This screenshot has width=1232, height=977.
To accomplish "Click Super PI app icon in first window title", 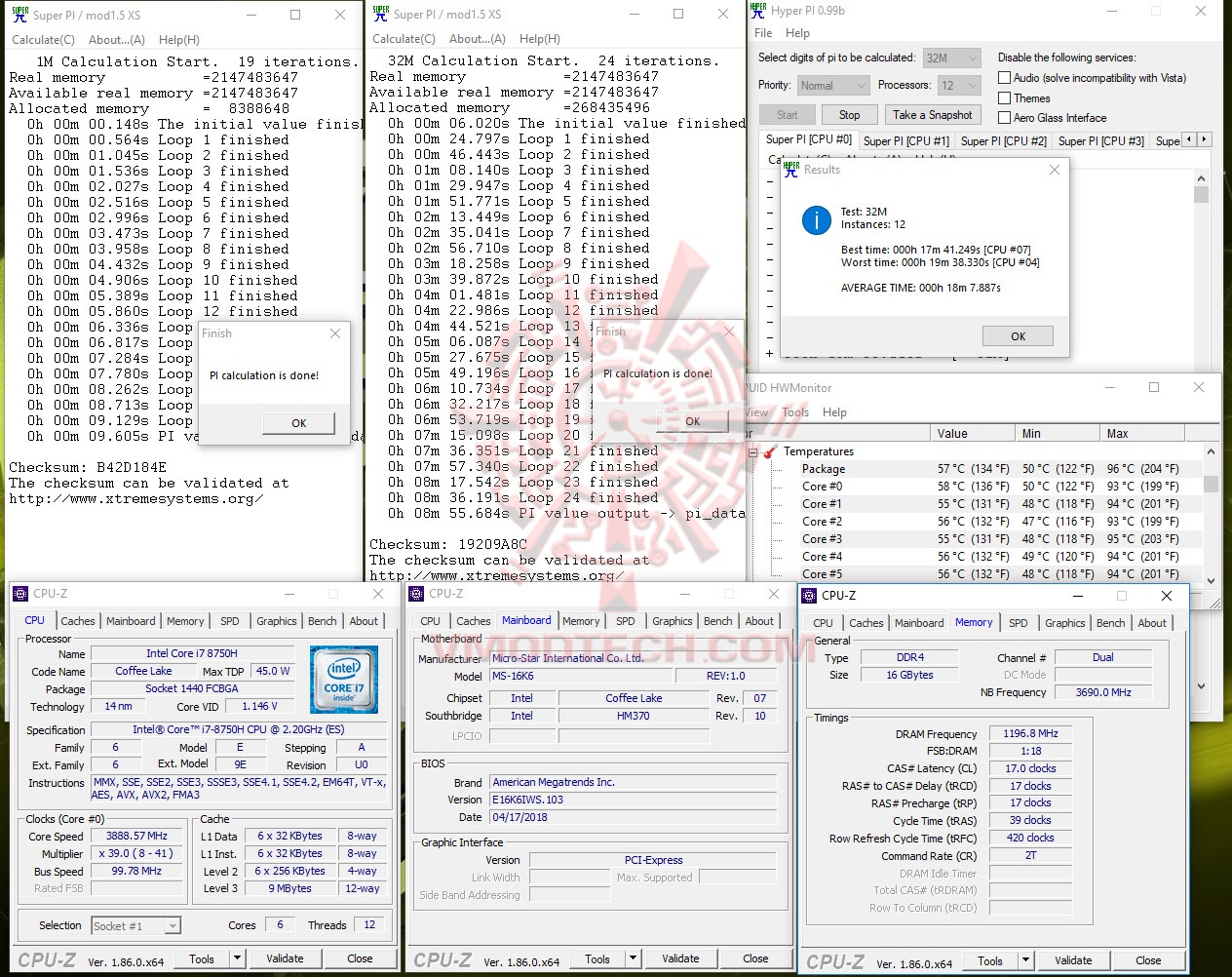I will click(x=19, y=15).
